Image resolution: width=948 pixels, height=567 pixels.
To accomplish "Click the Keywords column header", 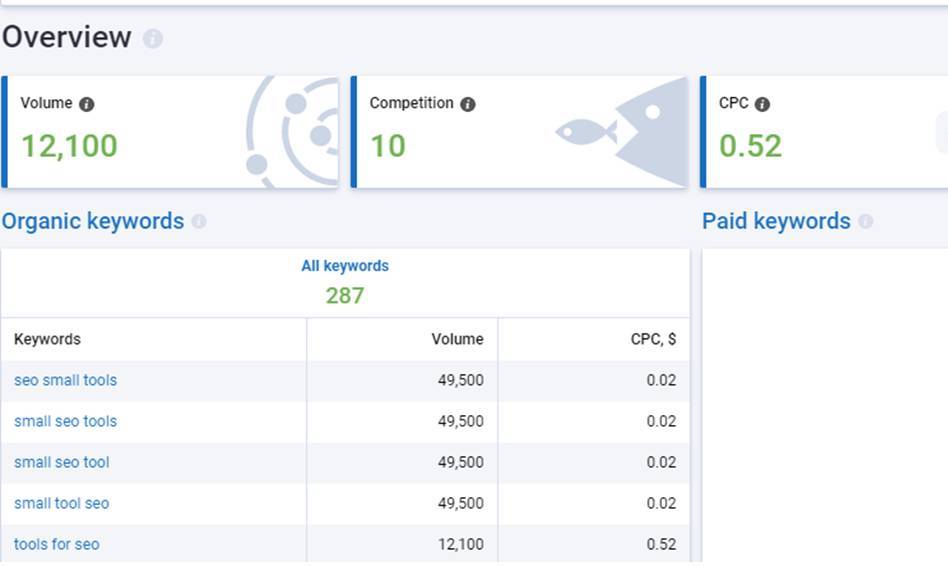I will [x=47, y=339].
